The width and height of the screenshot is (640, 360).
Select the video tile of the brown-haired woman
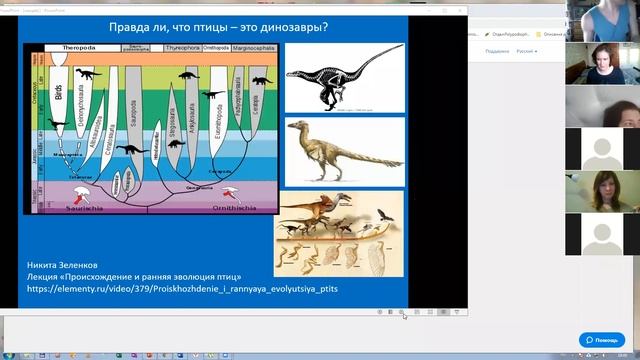click(x=602, y=191)
